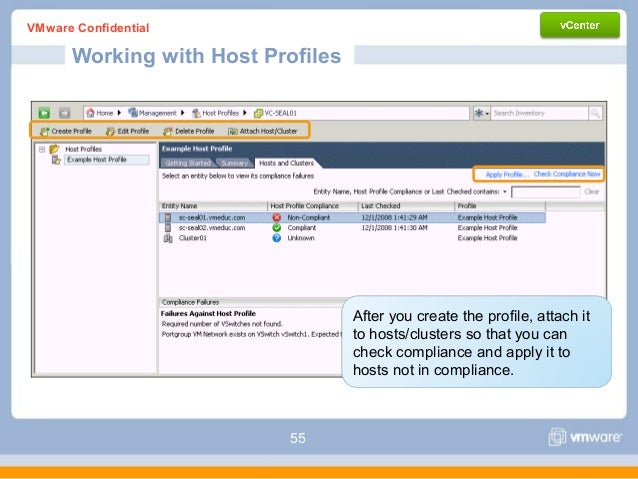This screenshot has height=479, width=638.
Task: Click the red Non-Compliant status icon
Action: coord(277,217)
